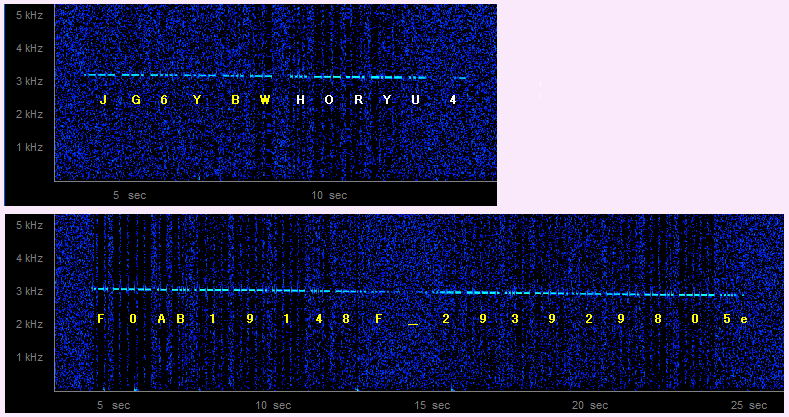The image size is (789, 417).
Task: Select the 8 between 4 and F, lower spectrogram
Action: pos(346,318)
